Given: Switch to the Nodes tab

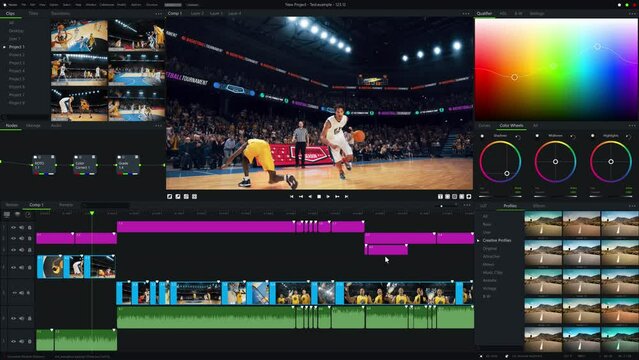Looking at the screenshot, I should pos(12,126).
